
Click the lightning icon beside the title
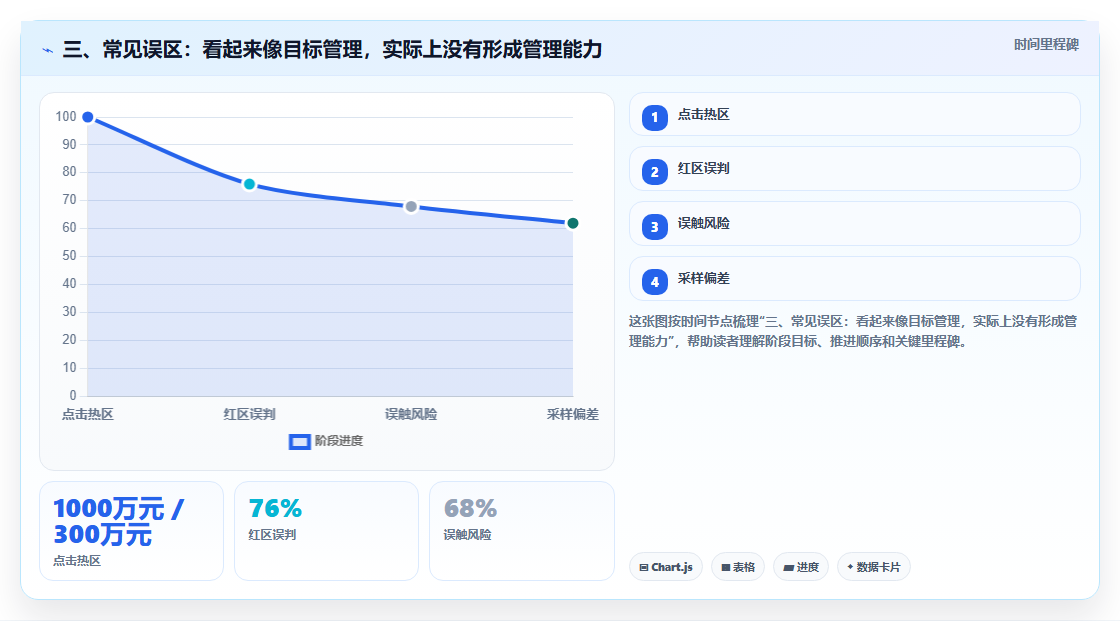pos(48,51)
